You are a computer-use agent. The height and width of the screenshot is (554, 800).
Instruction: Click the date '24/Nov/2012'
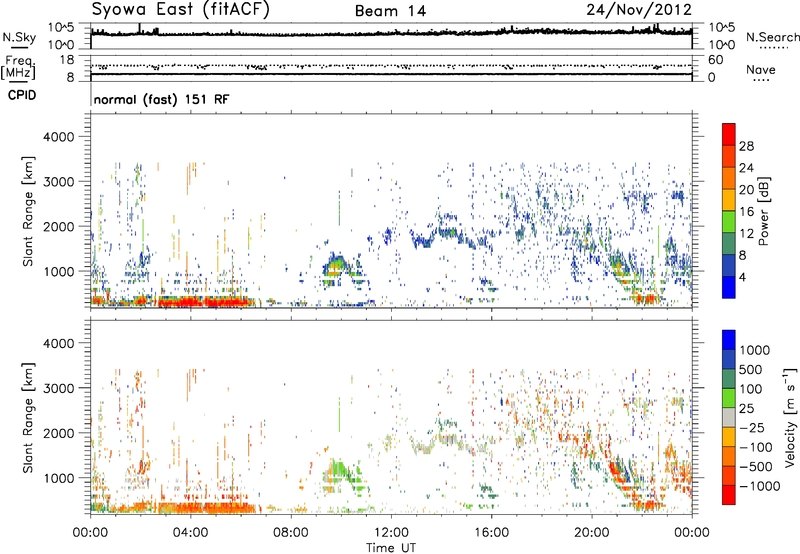639,10
